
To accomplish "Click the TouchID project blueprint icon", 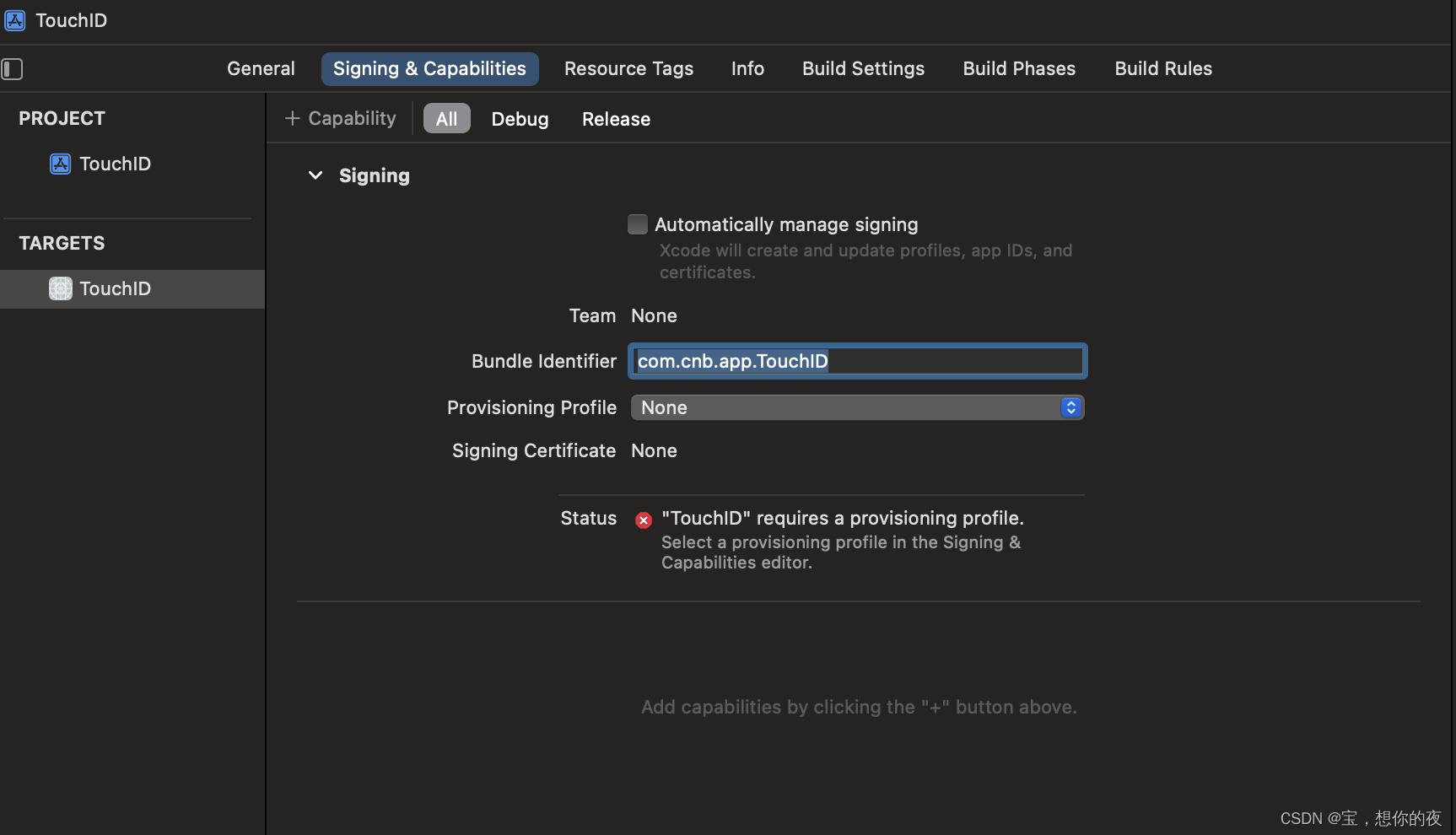I will (x=60, y=164).
